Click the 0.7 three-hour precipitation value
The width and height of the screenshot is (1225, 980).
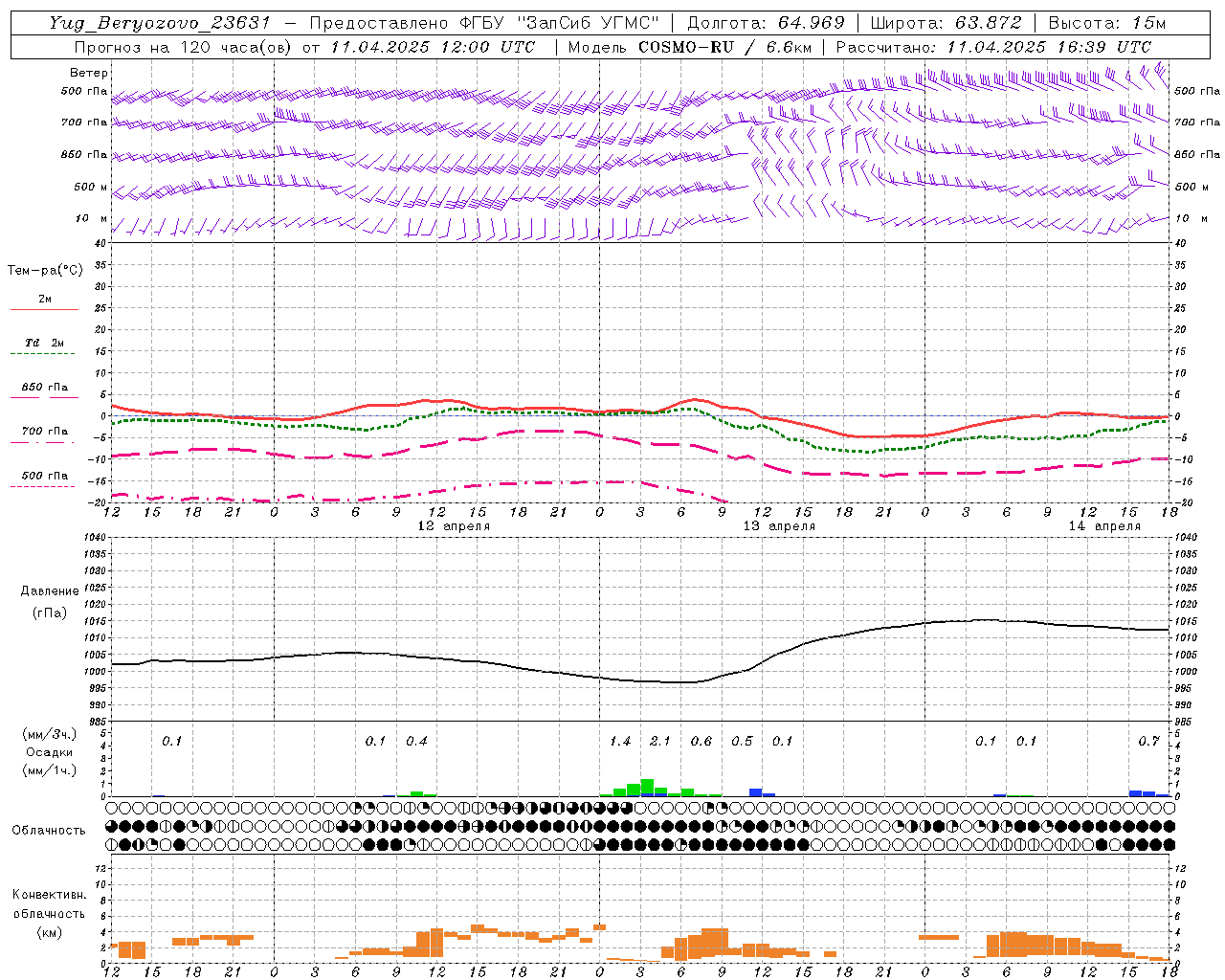[1148, 742]
